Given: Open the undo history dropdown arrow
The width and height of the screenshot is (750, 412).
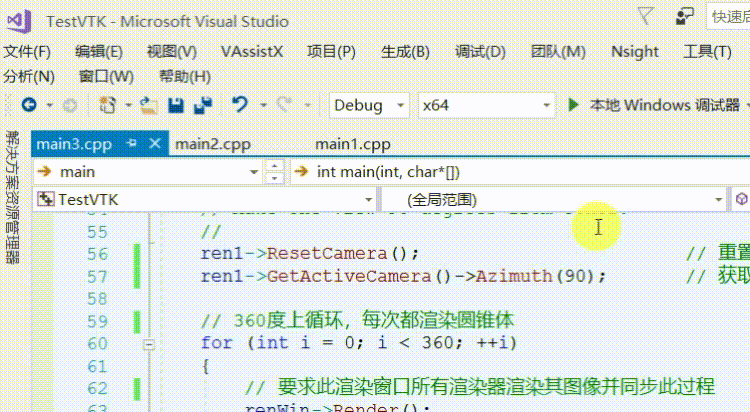Looking at the screenshot, I should pyautogui.click(x=263, y=105).
